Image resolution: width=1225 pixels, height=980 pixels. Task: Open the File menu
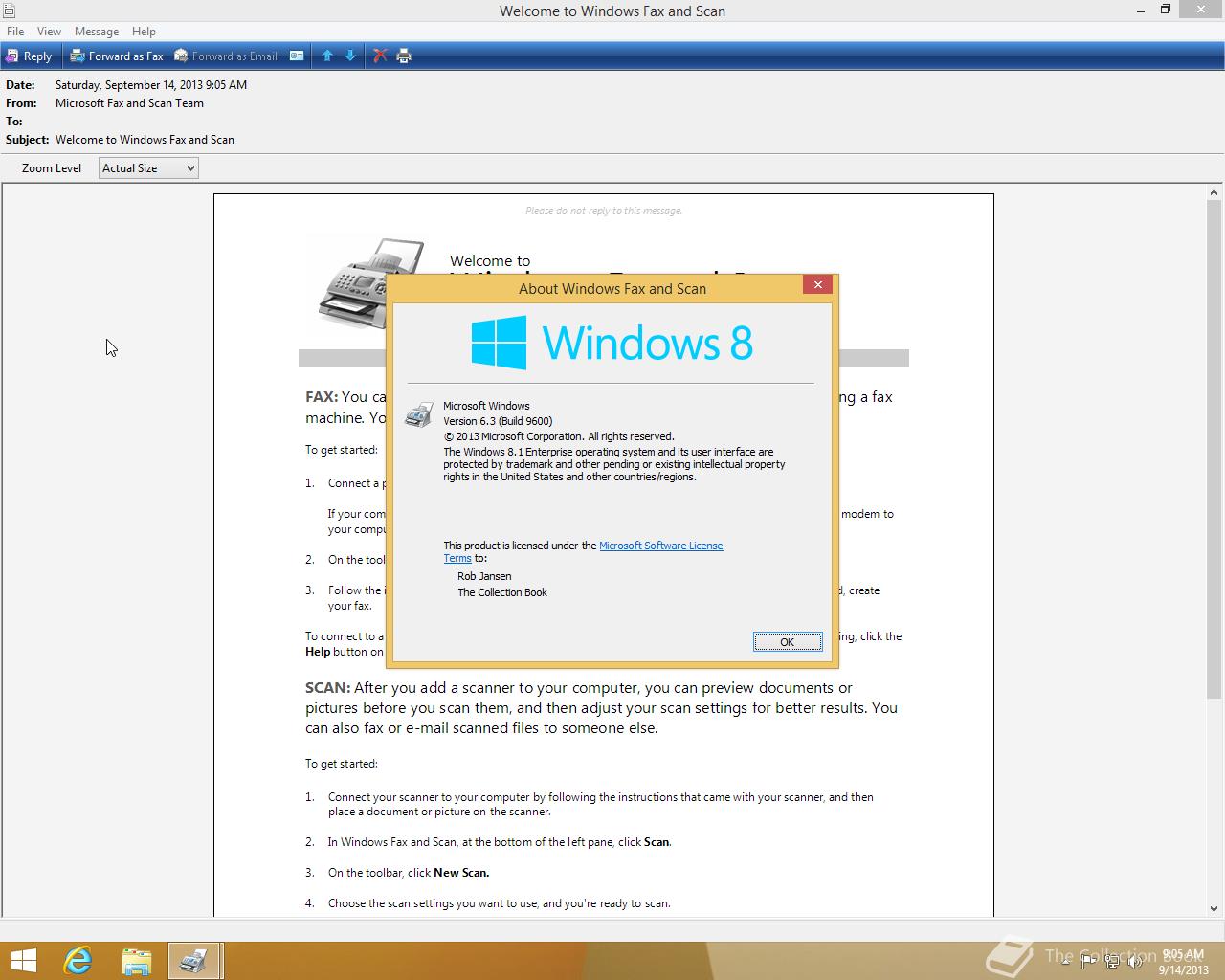(15, 32)
